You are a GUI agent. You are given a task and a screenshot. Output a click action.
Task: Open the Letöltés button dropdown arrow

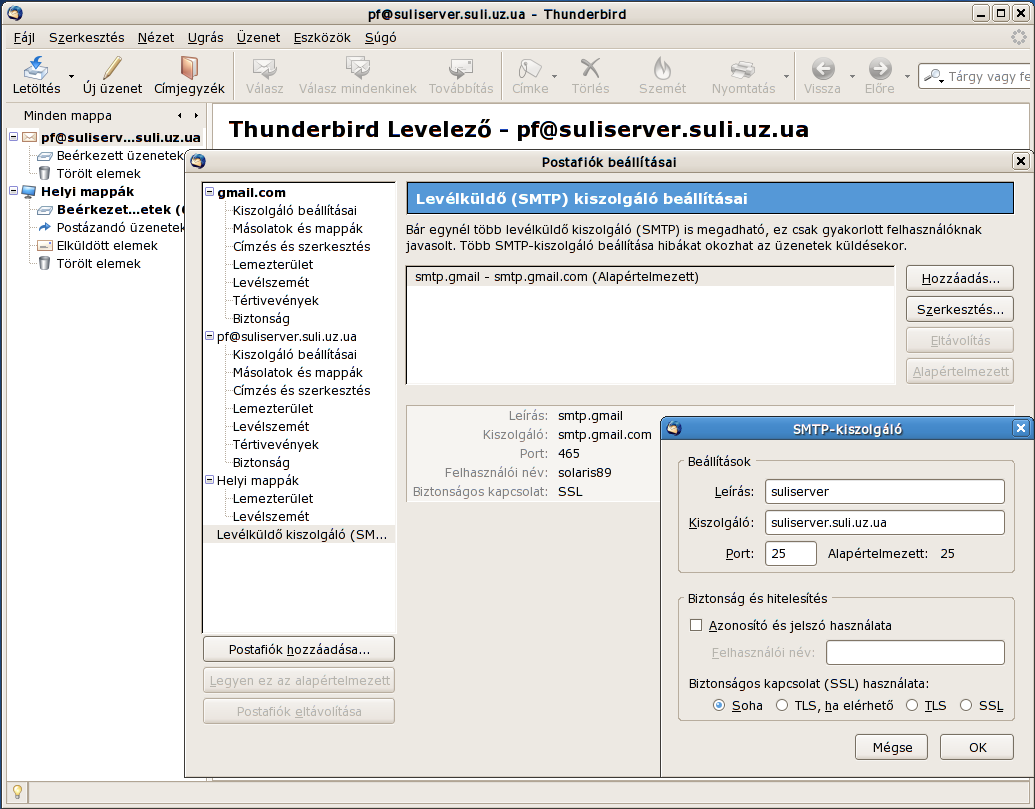(x=71, y=76)
